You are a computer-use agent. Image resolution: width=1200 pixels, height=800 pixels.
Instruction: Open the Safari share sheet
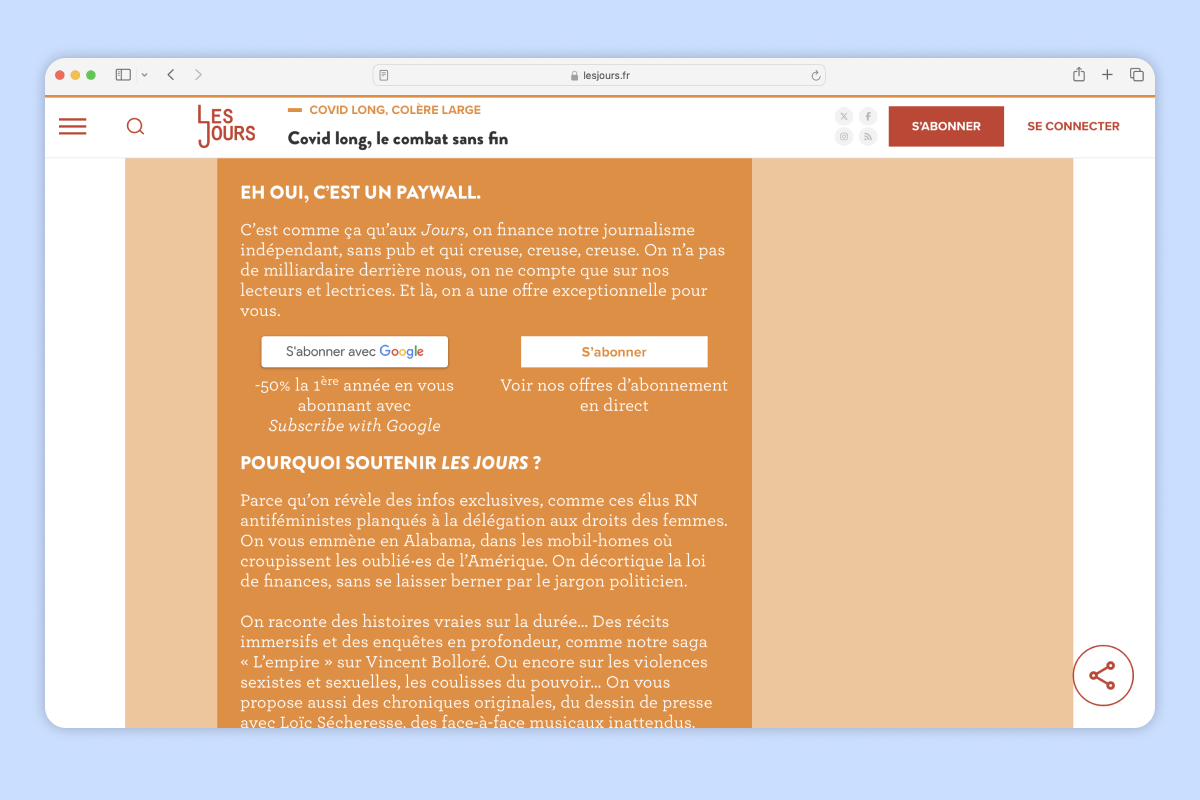[1079, 74]
